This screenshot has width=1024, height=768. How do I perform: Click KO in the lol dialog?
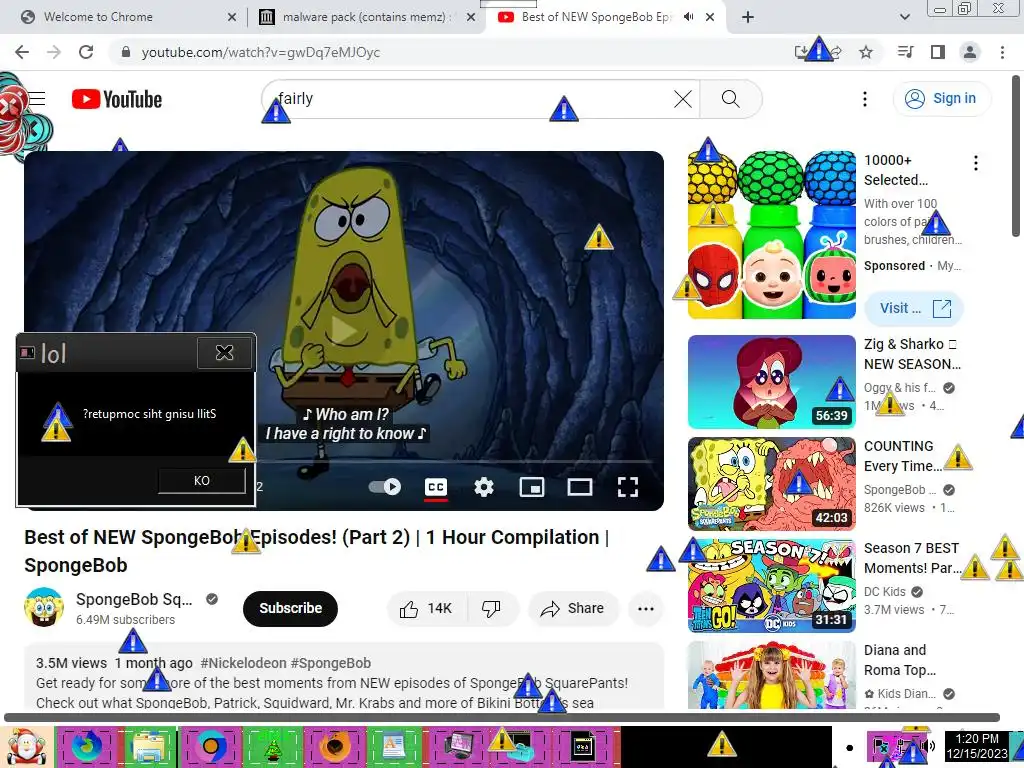tap(202, 481)
